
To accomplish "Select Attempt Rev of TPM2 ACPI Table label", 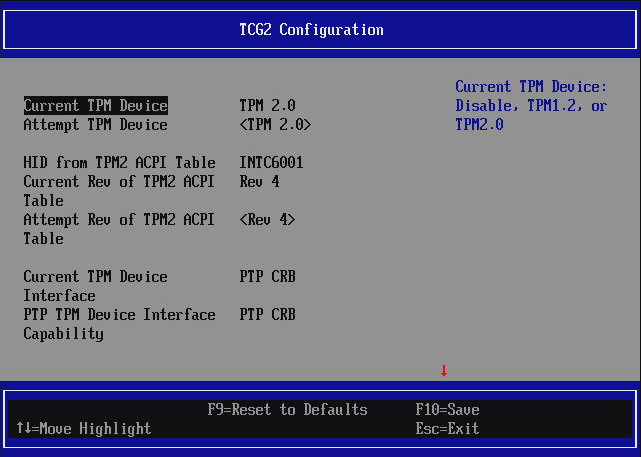I will point(119,229).
